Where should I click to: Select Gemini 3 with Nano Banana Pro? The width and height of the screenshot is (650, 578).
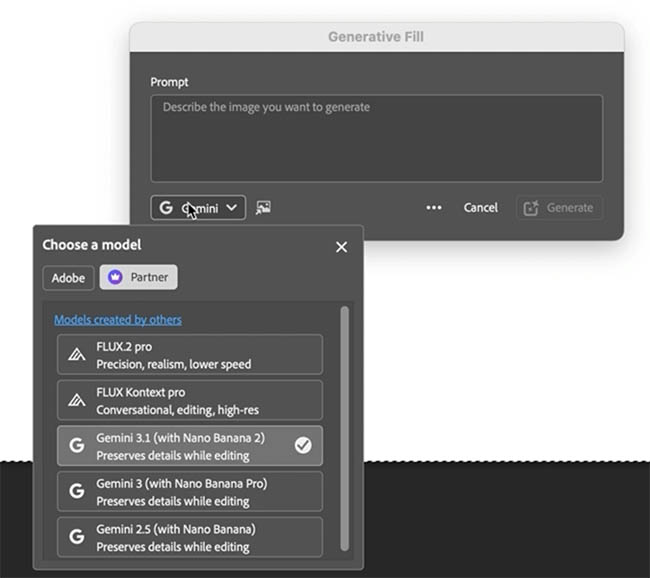click(190, 491)
